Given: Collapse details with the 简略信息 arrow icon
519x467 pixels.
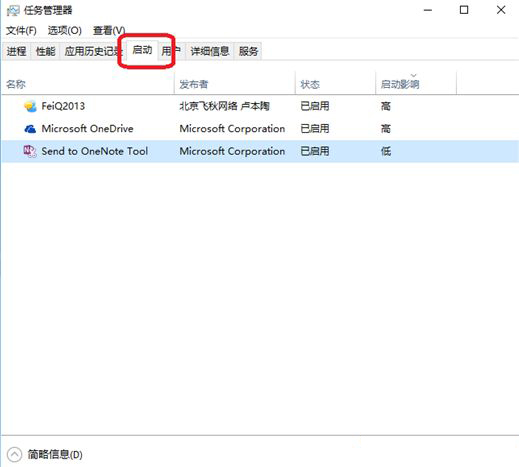Looking at the screenshot, I should click(14, 454).
